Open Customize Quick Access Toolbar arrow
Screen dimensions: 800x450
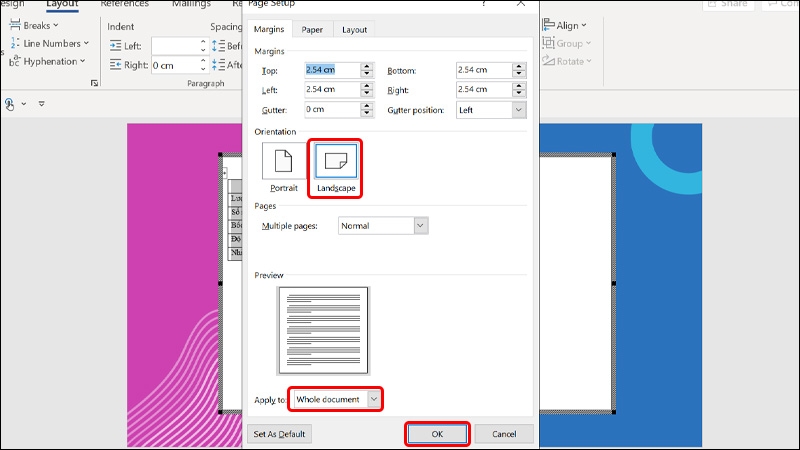[x=42, y=104]
